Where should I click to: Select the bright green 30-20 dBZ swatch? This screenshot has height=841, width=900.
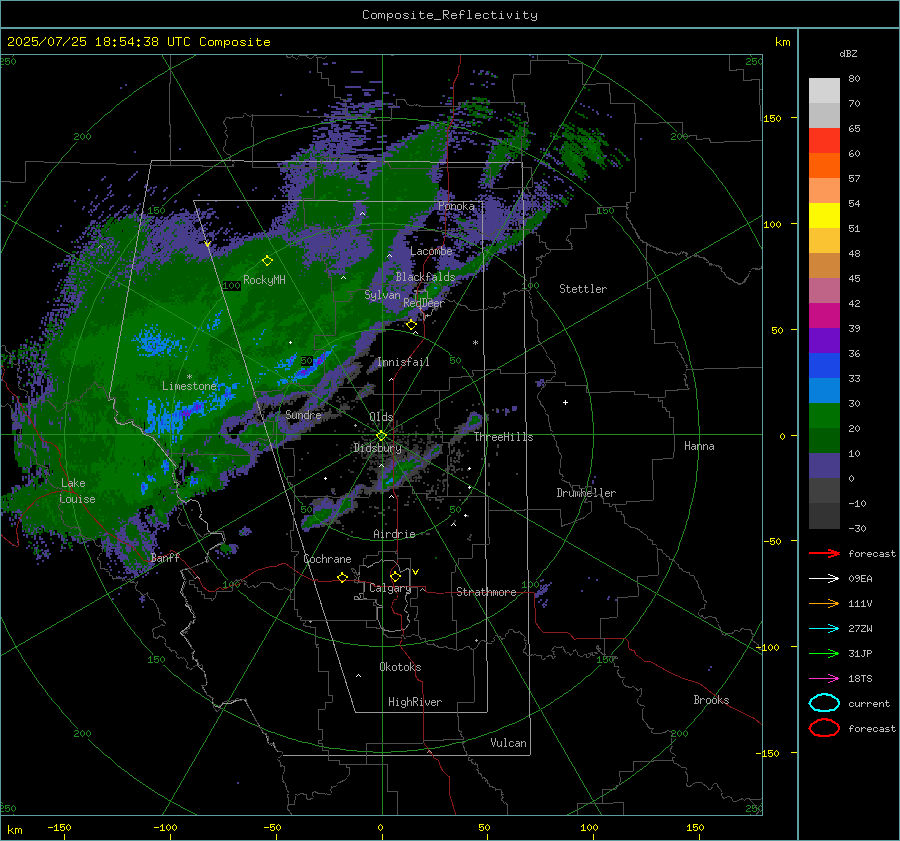[x=824, y=416]
